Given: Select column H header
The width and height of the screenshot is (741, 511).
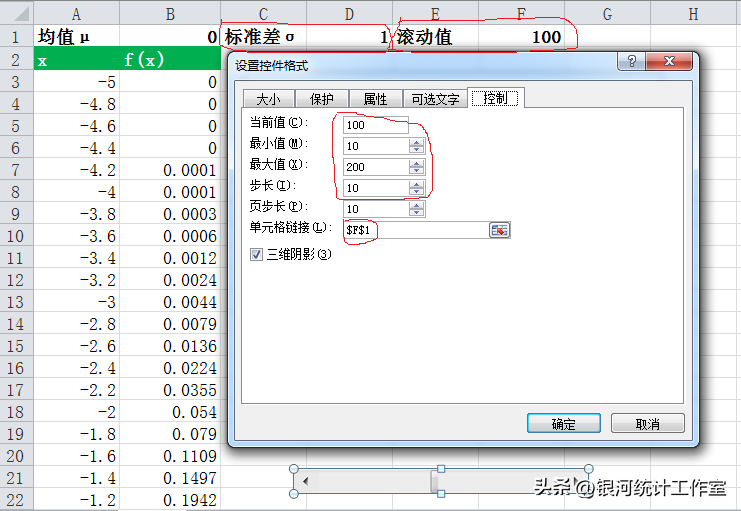Looking at the screenshot, I should pyautogui.click(x=693, y=13).
